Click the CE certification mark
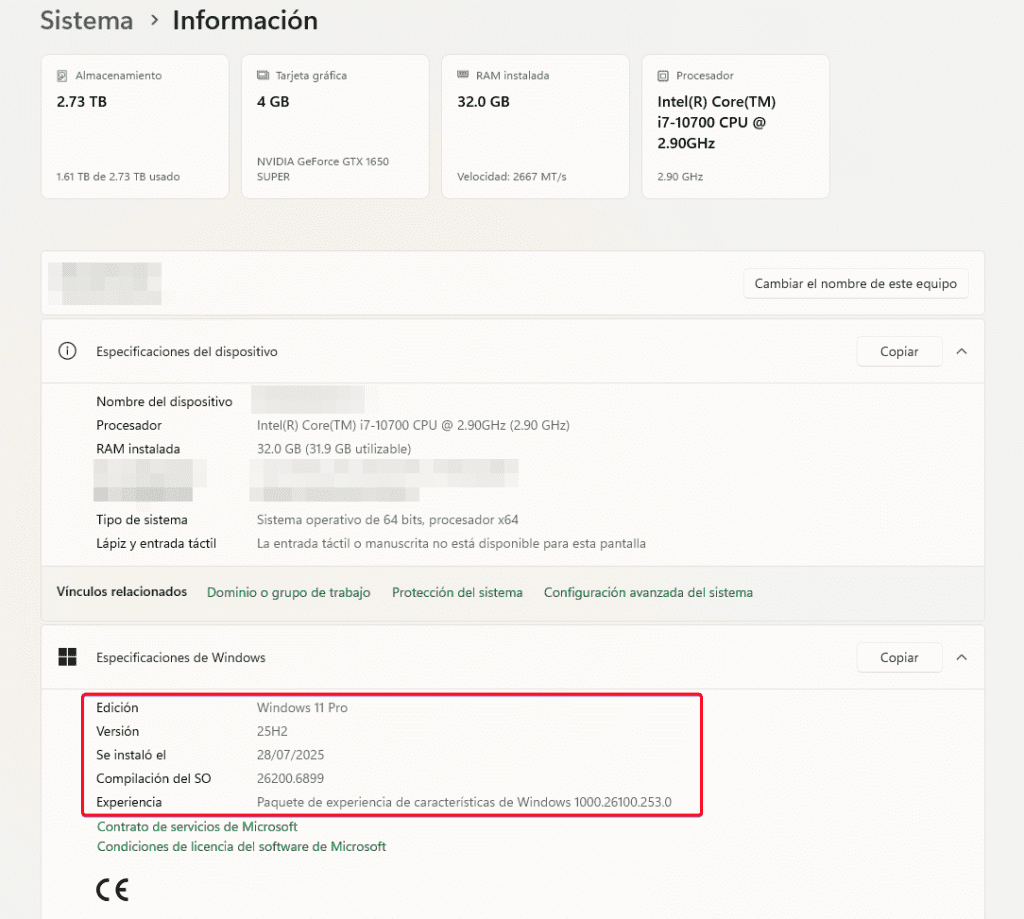 pos(112,888)
